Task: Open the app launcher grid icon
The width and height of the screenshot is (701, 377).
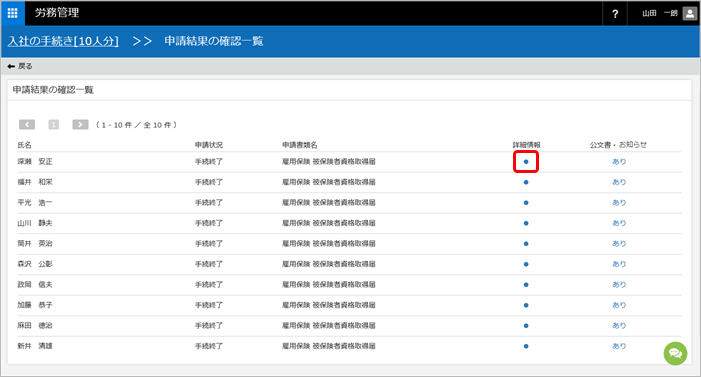Action: click(x=13, y=13)
